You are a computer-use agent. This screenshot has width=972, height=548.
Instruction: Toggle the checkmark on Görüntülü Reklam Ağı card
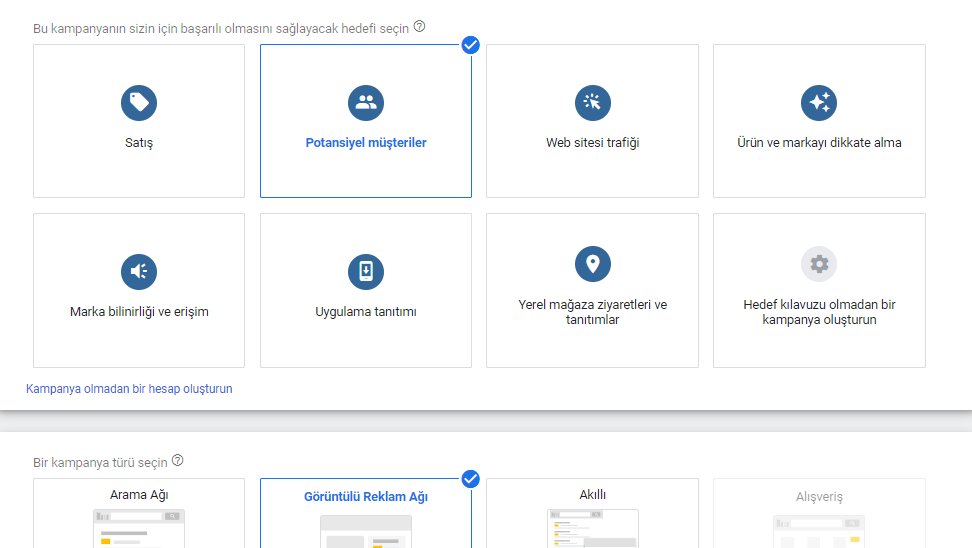pos(471,479)
